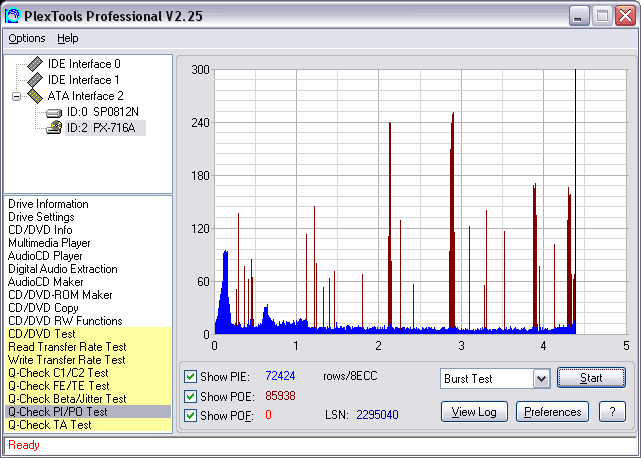641x458 pixels.
Task: Select ATA Interface 2 in tree
Action: 85,96
